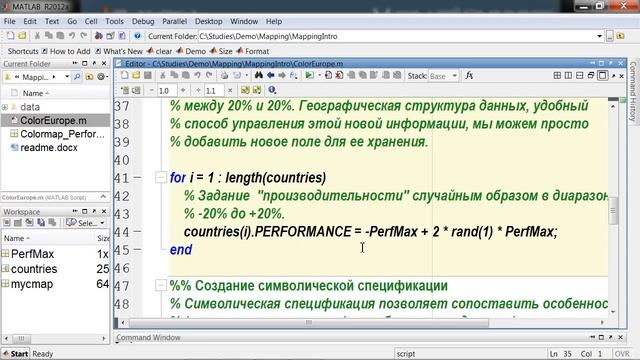Screen dimensions: 640x360
Task: Split editor top/bottom tile icon
Action: [x=580, y=76]
